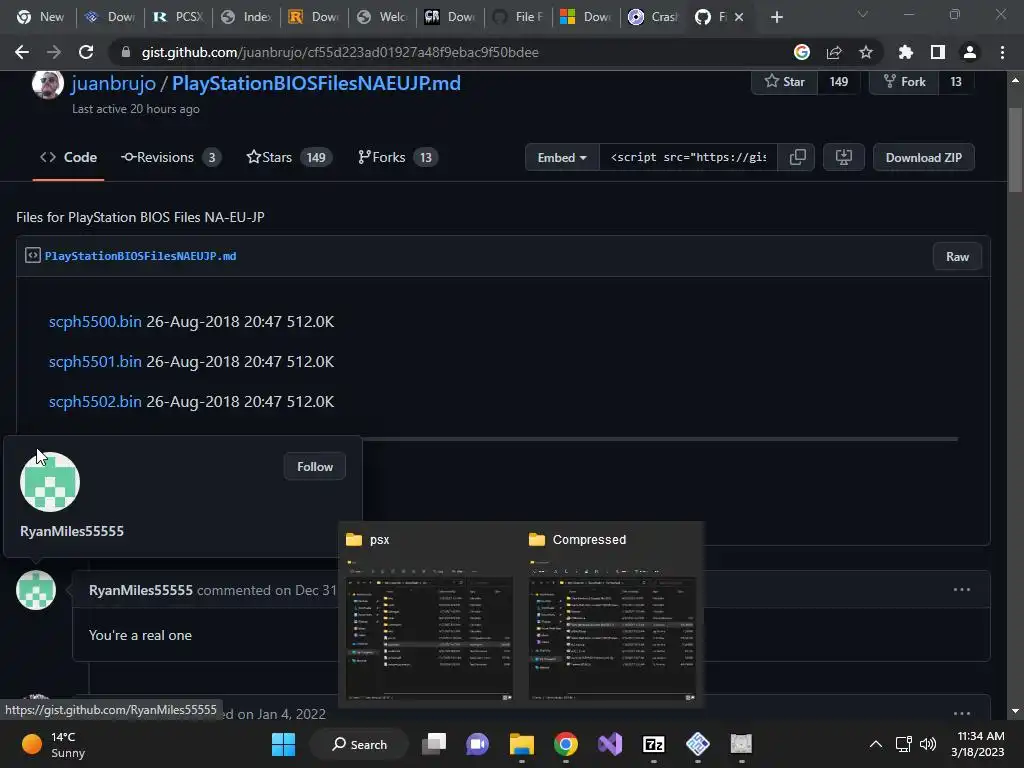Open options menu on RyanMiles55555 comment
Viewport: 1024px width, 768px height.
[x=962, y=590]
